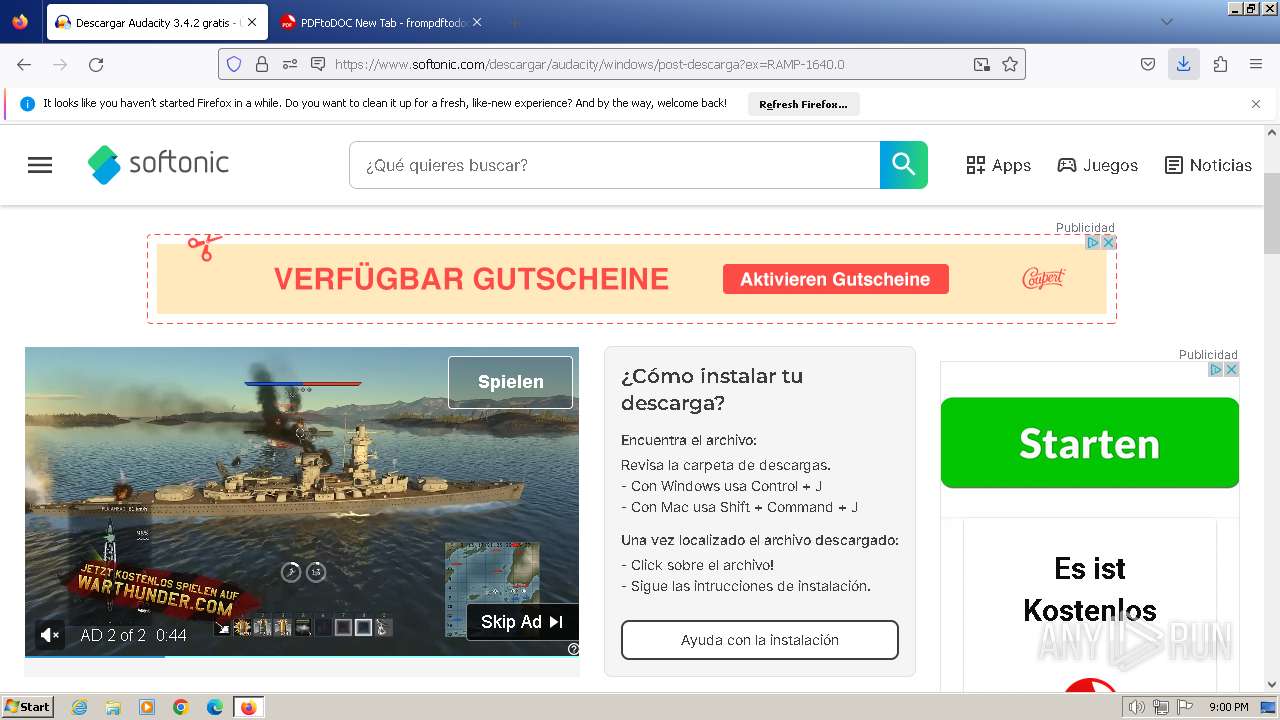Screen dimensions: 1280x720
Task: Open the extensions puzzle icon
Action: (1220, 64)
